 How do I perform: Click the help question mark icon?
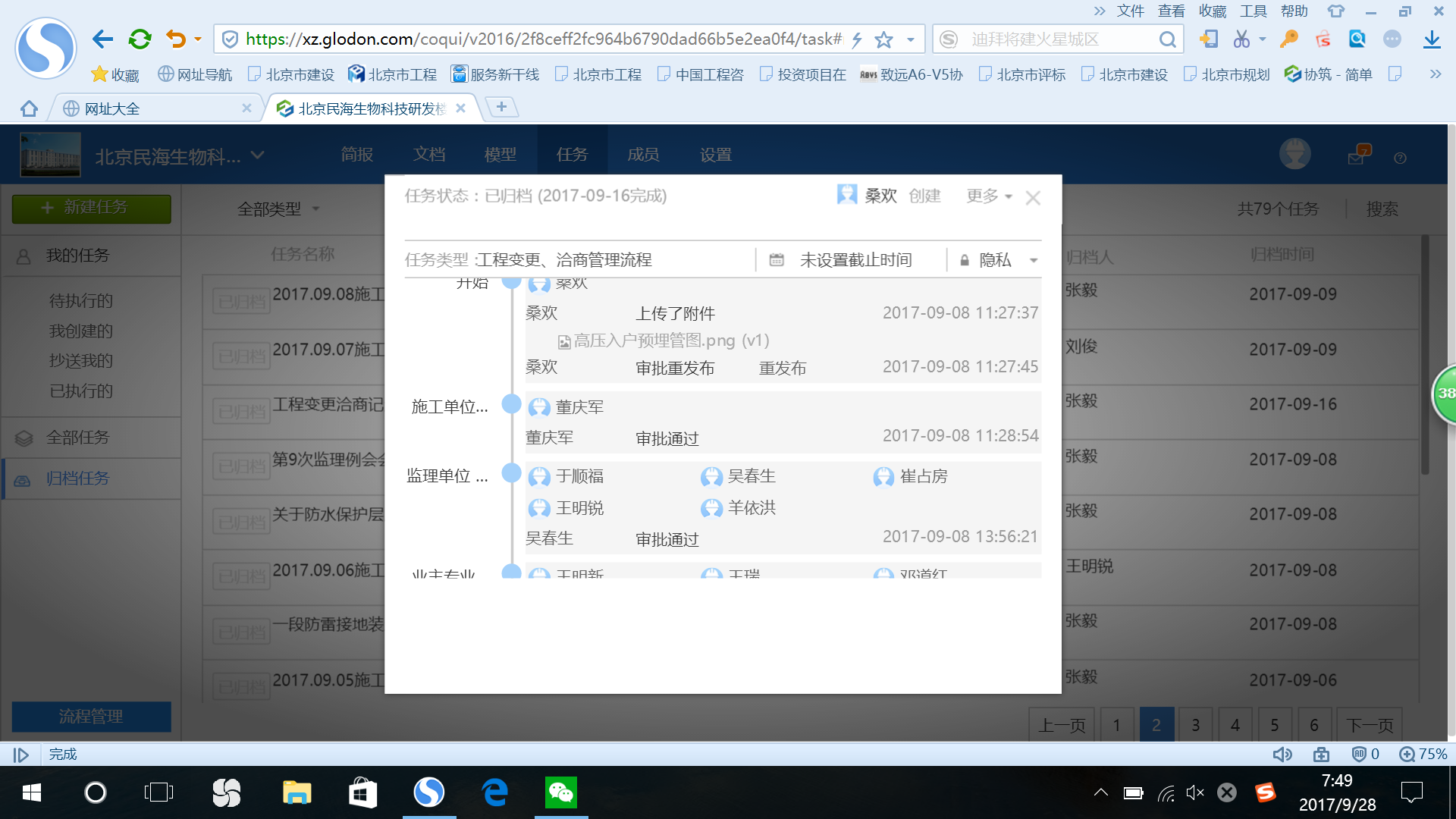pyautogui.click(x=1400, y=158)
